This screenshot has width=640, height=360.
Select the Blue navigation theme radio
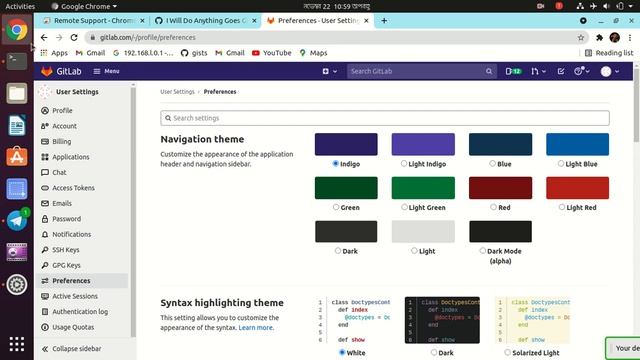492,164
